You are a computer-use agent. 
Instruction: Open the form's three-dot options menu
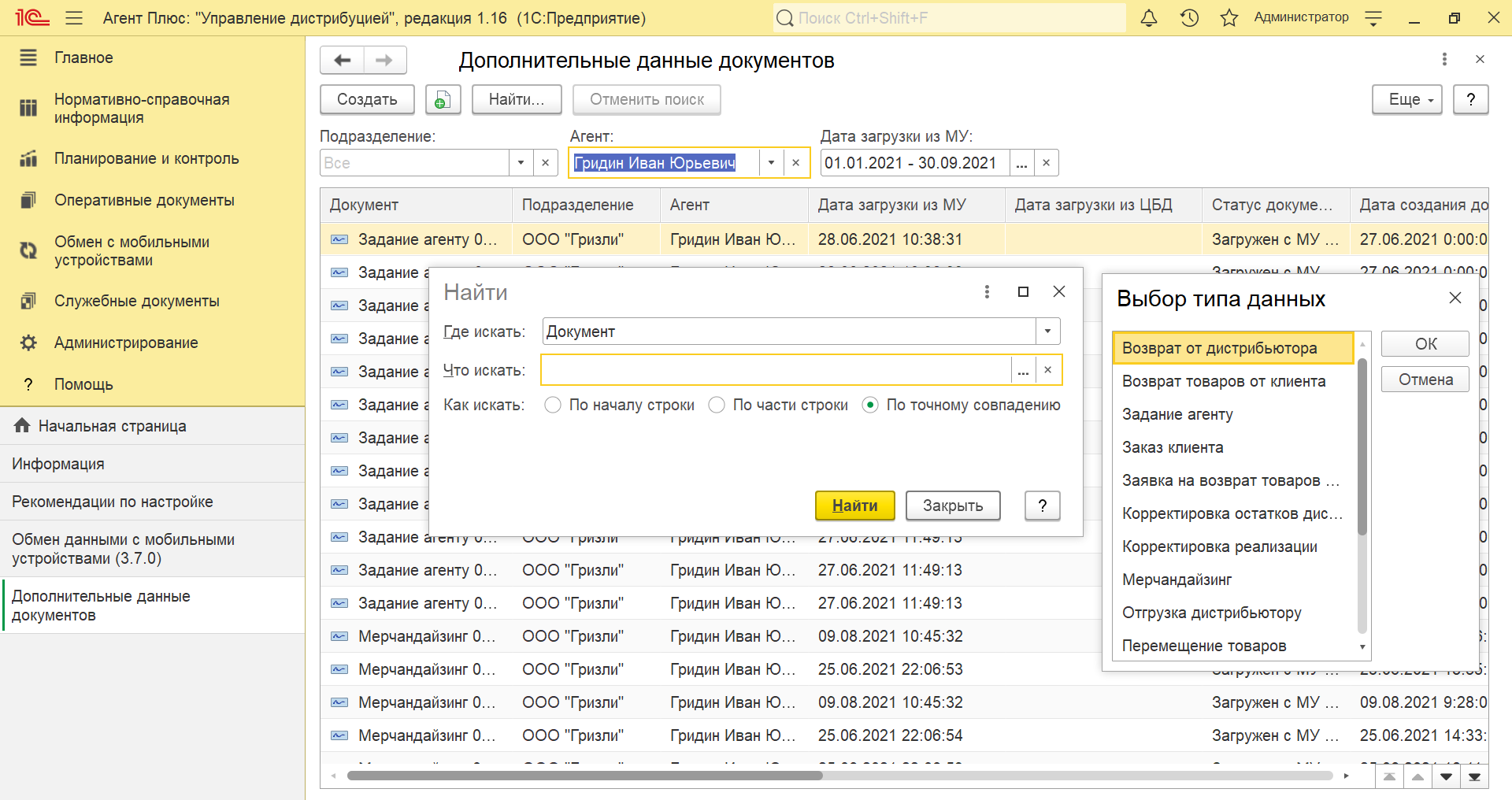(x=1444, y=59)
